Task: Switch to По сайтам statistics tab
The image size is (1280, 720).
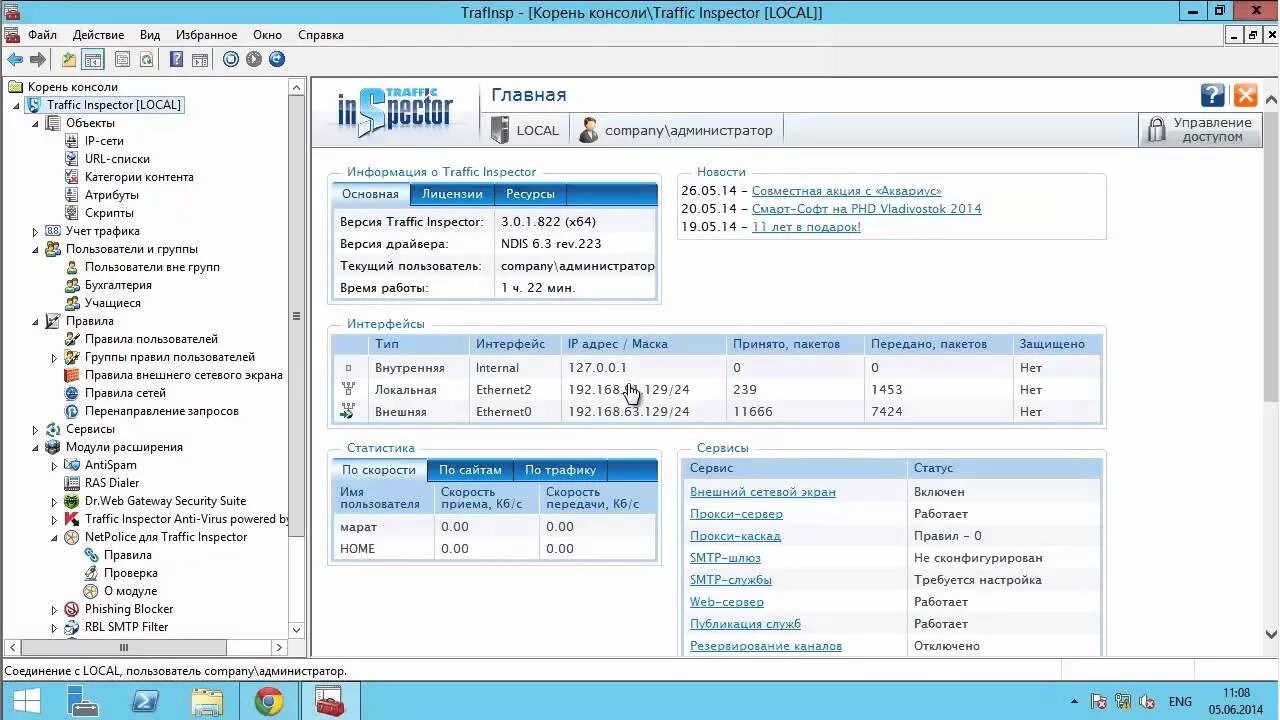Action: point(470,470)
